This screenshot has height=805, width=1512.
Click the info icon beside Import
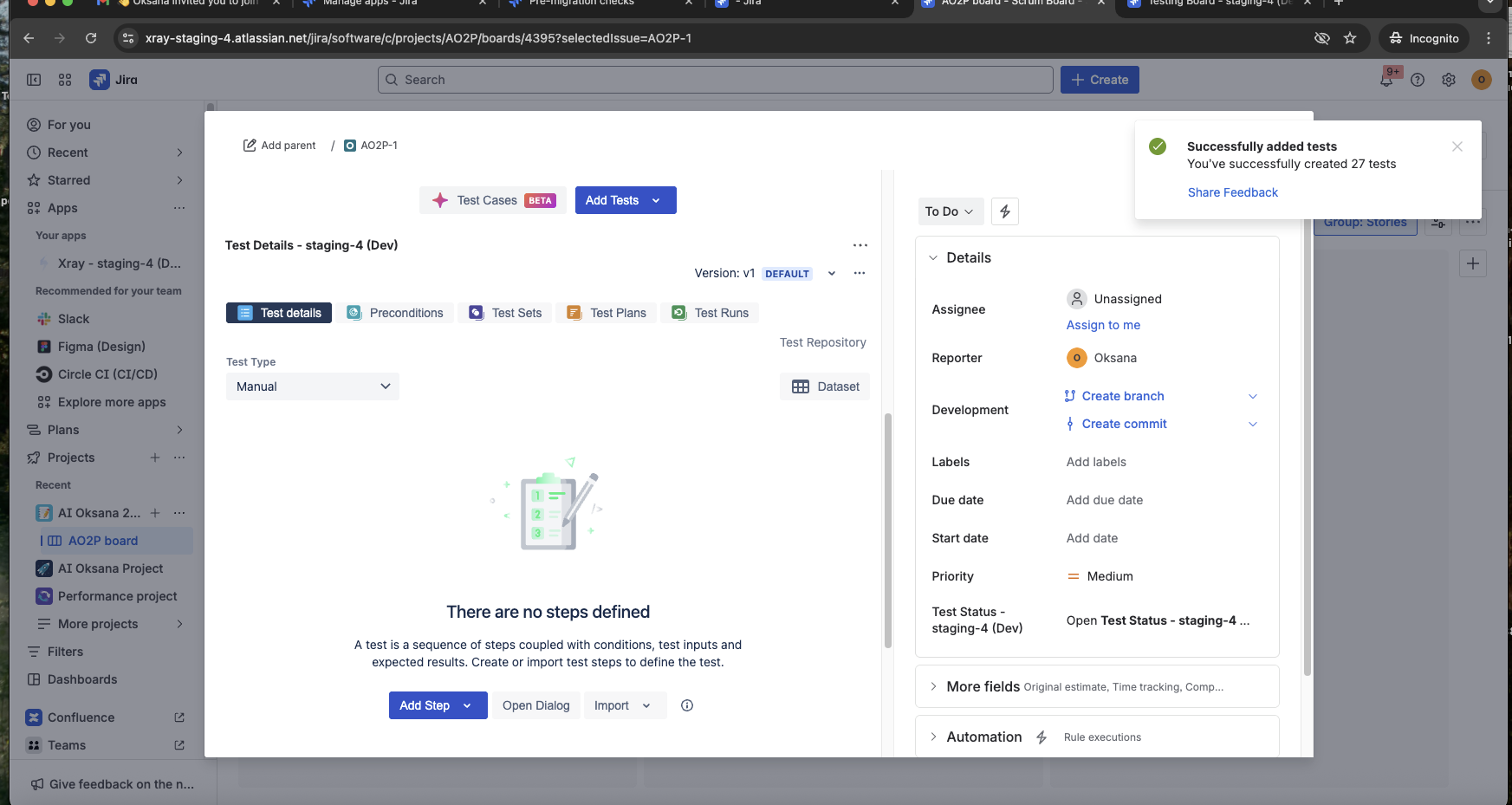(687, 705)
